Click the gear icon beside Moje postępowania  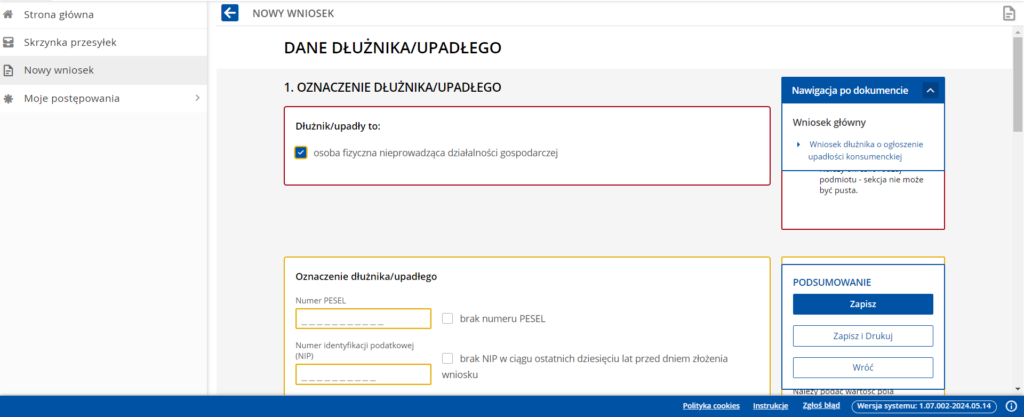click(9, 98)
